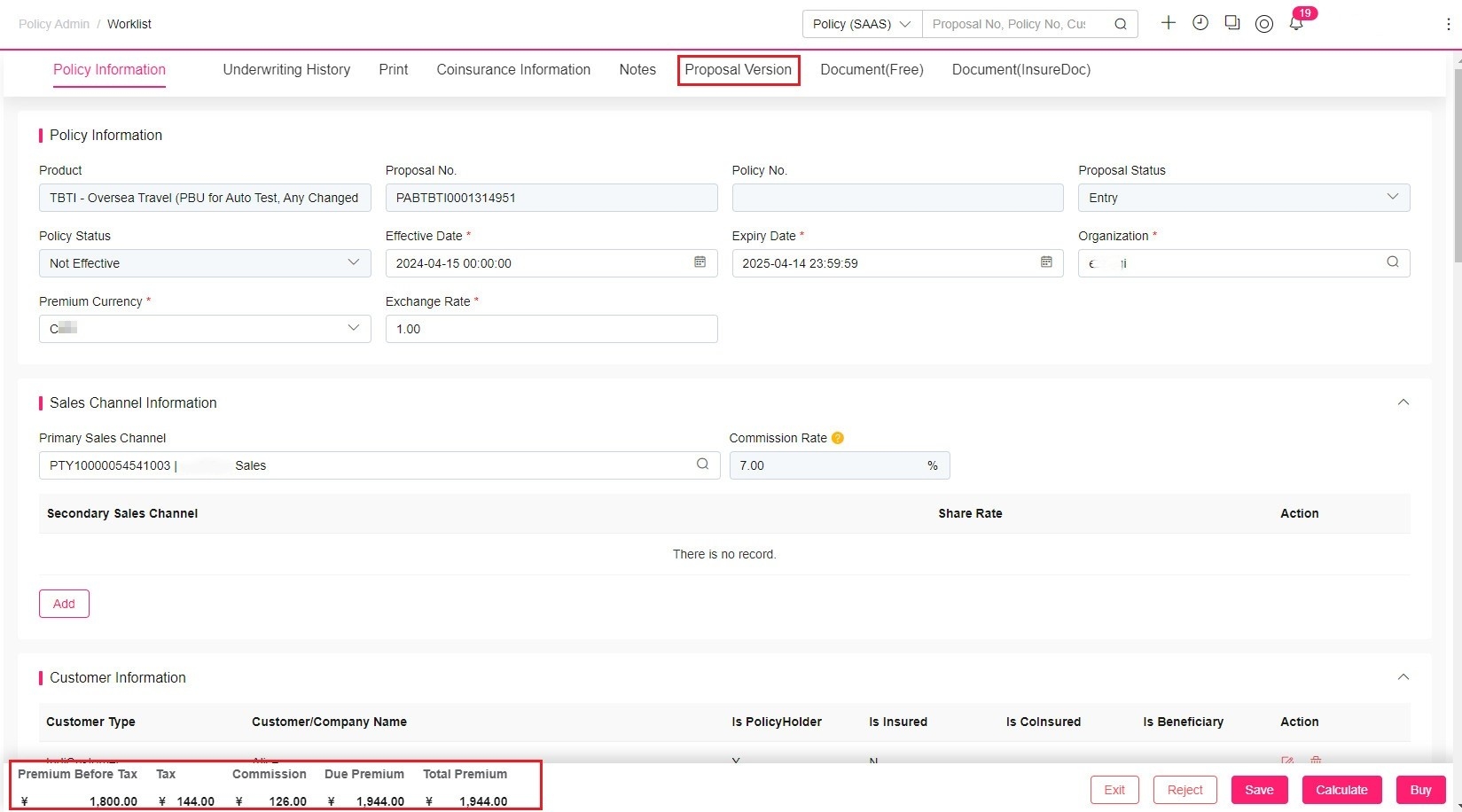The width and height of the screenshot is (1462, 812).
Task: Switch to the Proposal Version tab
Action: pyautogui.click(x=739, y=70)
